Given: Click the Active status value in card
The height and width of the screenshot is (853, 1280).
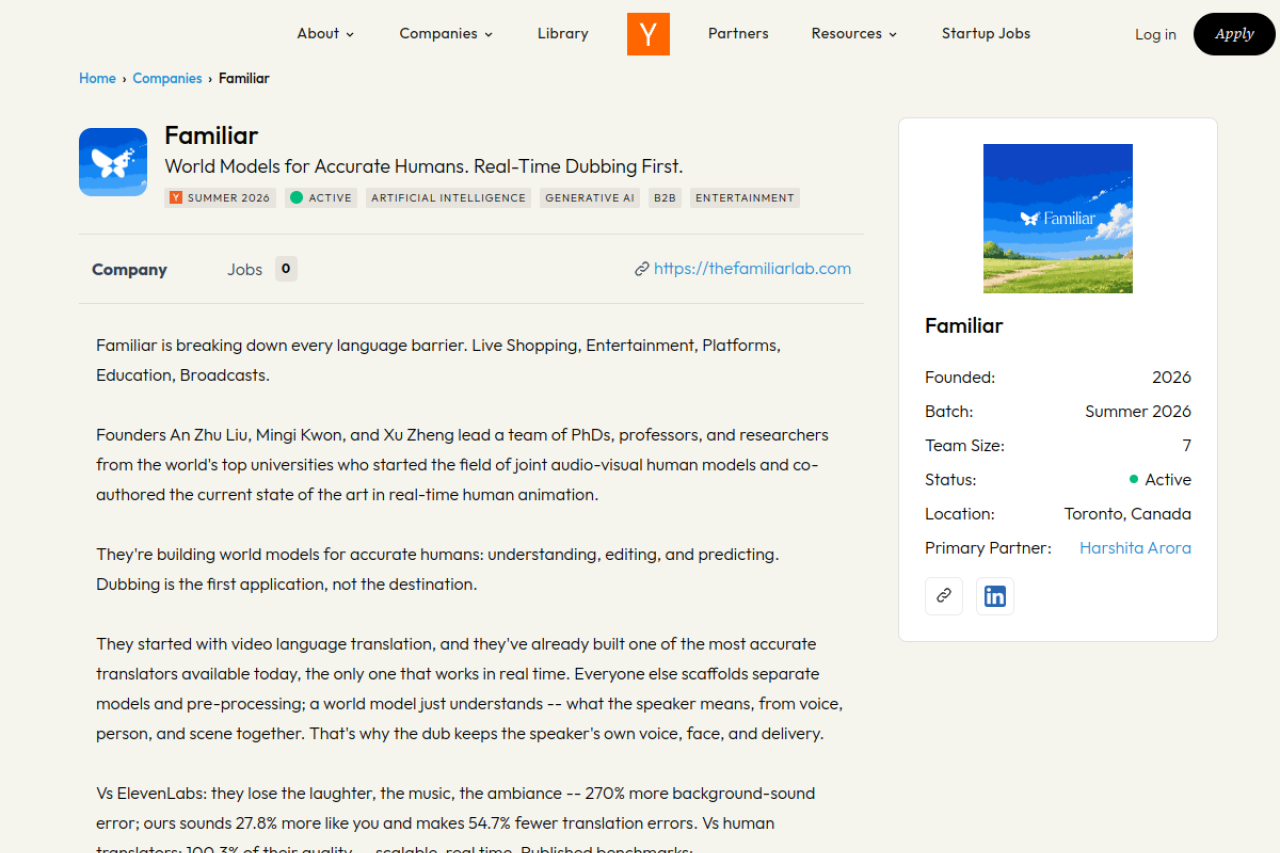Looking at the screenshot, I should point(1160,480).
